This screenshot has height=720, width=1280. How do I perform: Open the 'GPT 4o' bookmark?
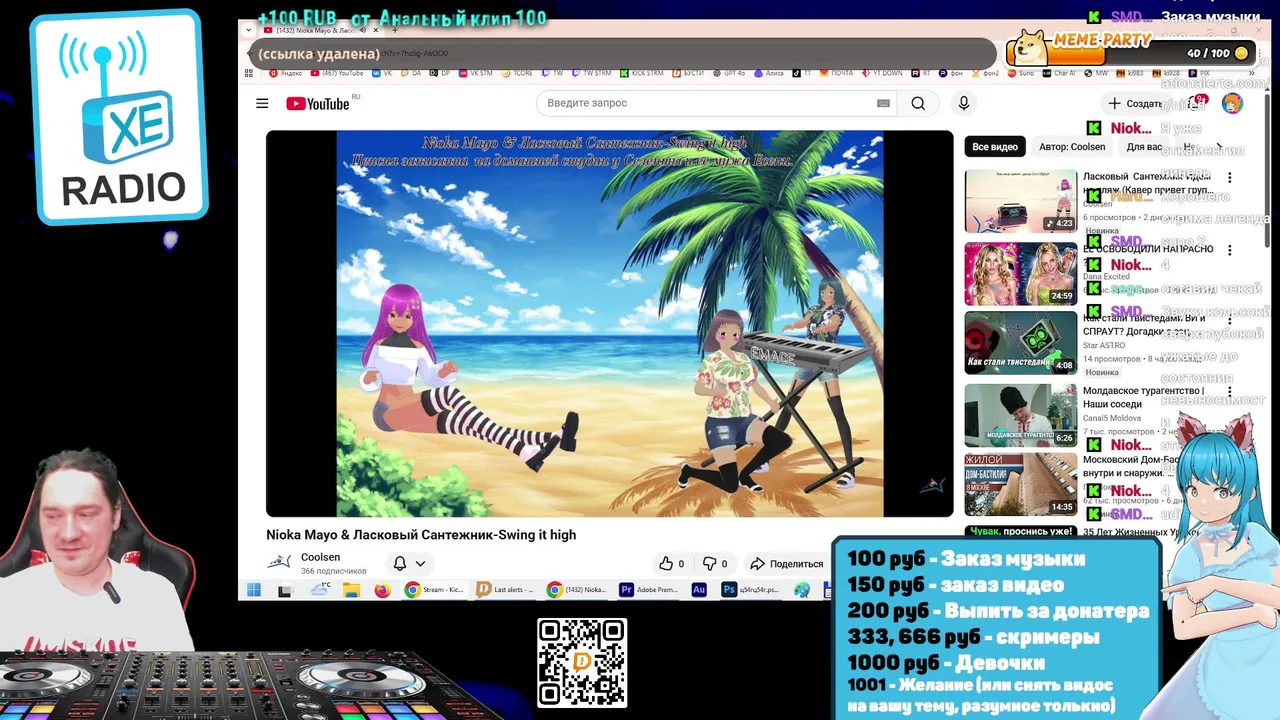(730, 73)
